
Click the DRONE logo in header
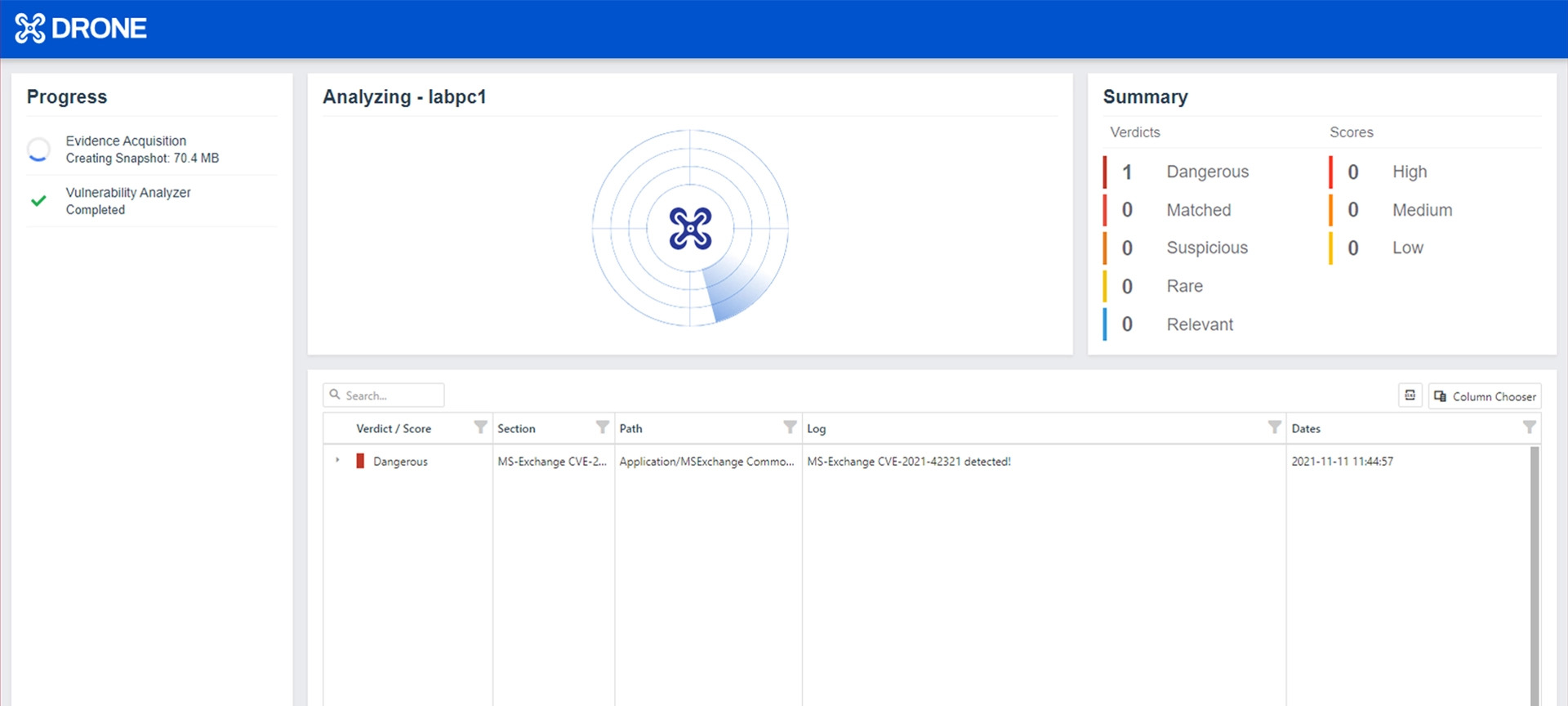click(x=80, y=29)
